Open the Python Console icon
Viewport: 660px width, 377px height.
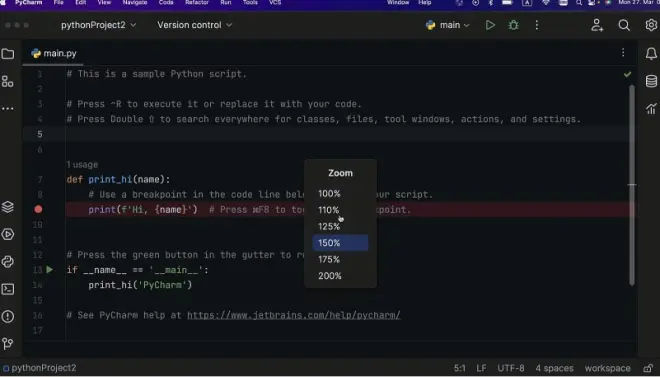coord(8,262)
